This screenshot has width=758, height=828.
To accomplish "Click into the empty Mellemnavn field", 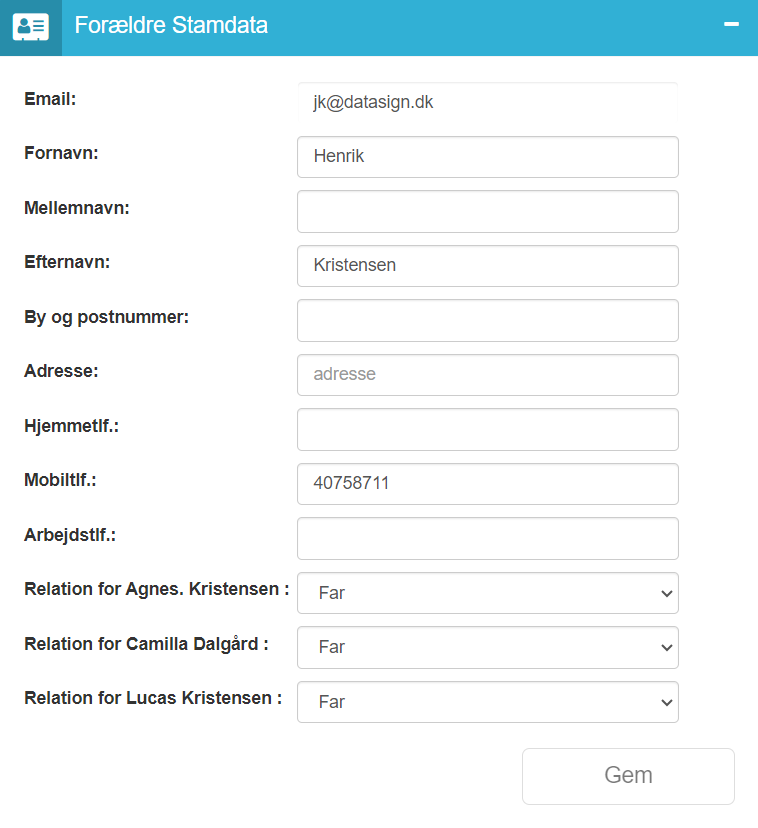I will [x=487, y=211].
